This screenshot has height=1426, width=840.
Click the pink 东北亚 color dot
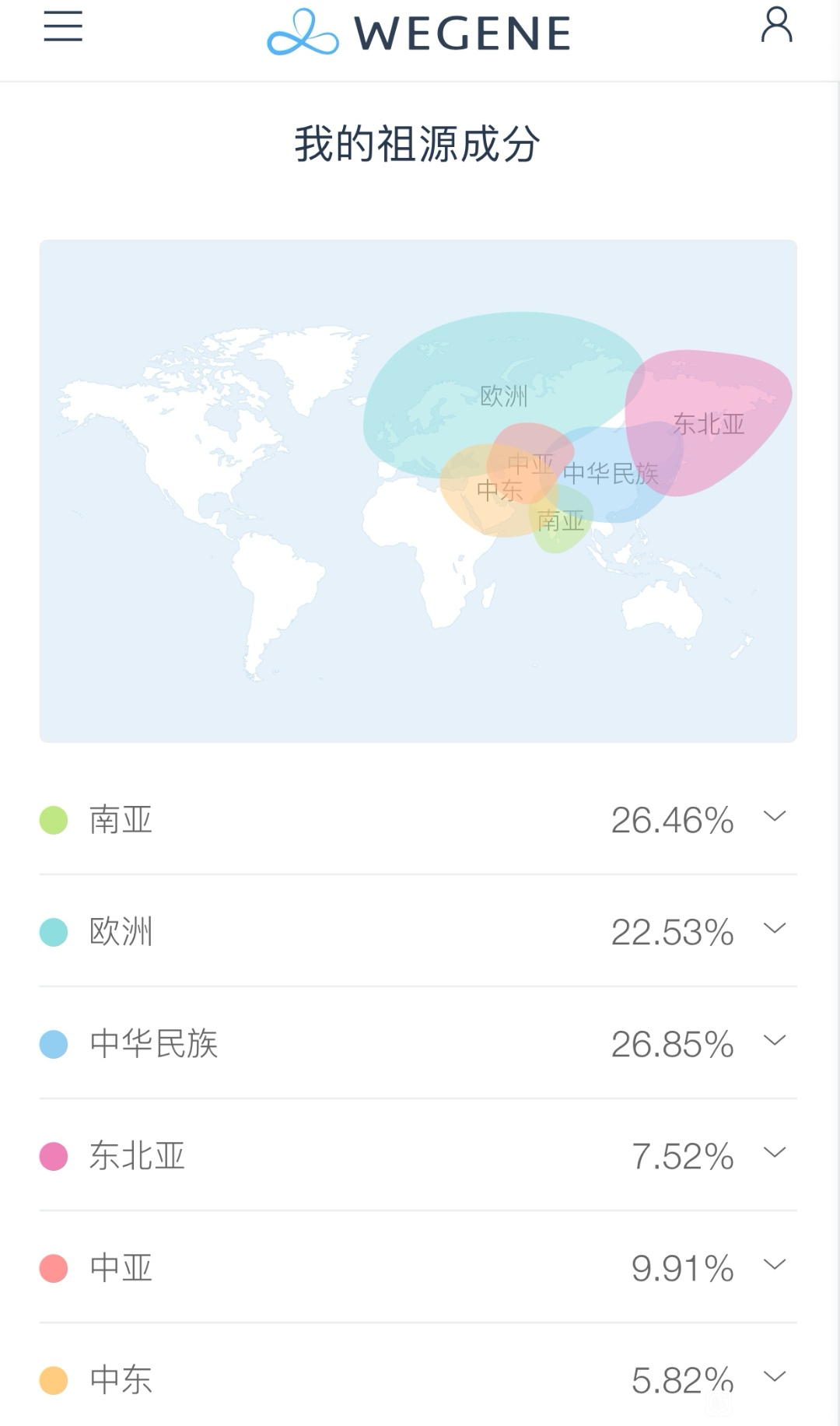[x=54, y=1156]
